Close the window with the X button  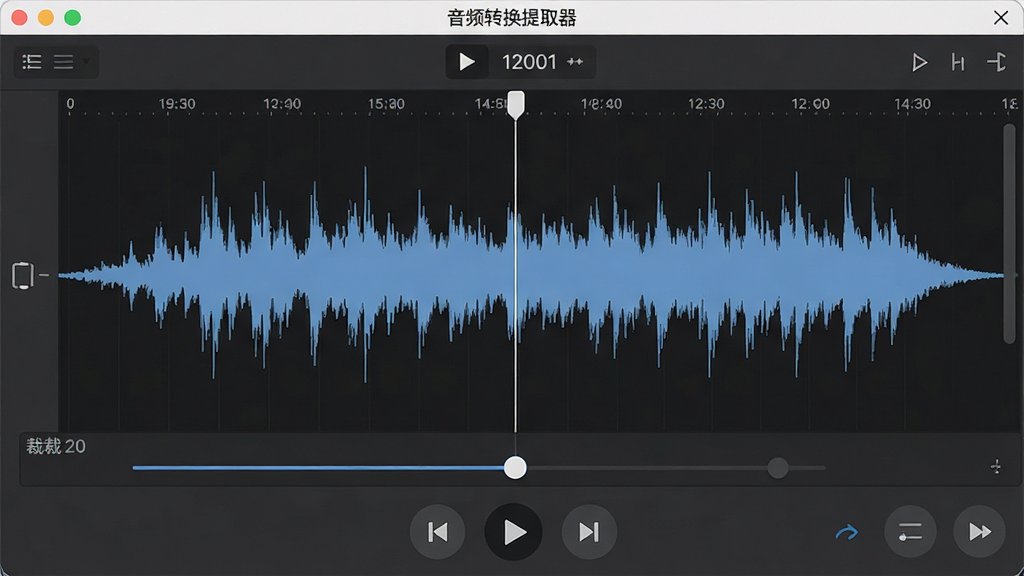1001,18
